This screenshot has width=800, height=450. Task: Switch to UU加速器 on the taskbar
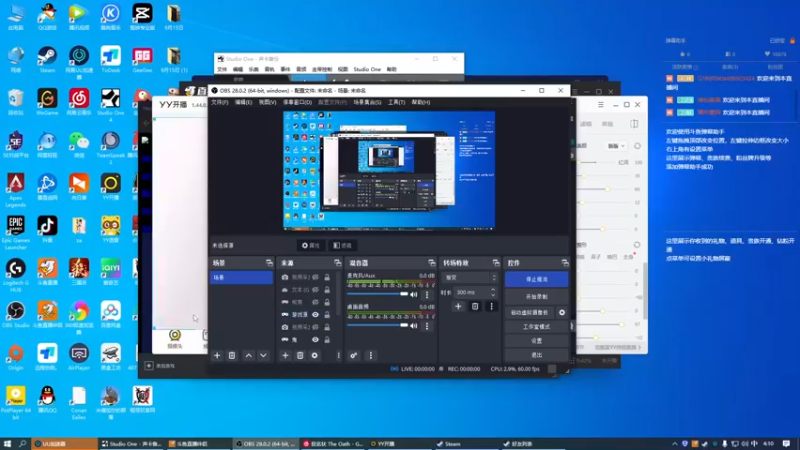64,444
